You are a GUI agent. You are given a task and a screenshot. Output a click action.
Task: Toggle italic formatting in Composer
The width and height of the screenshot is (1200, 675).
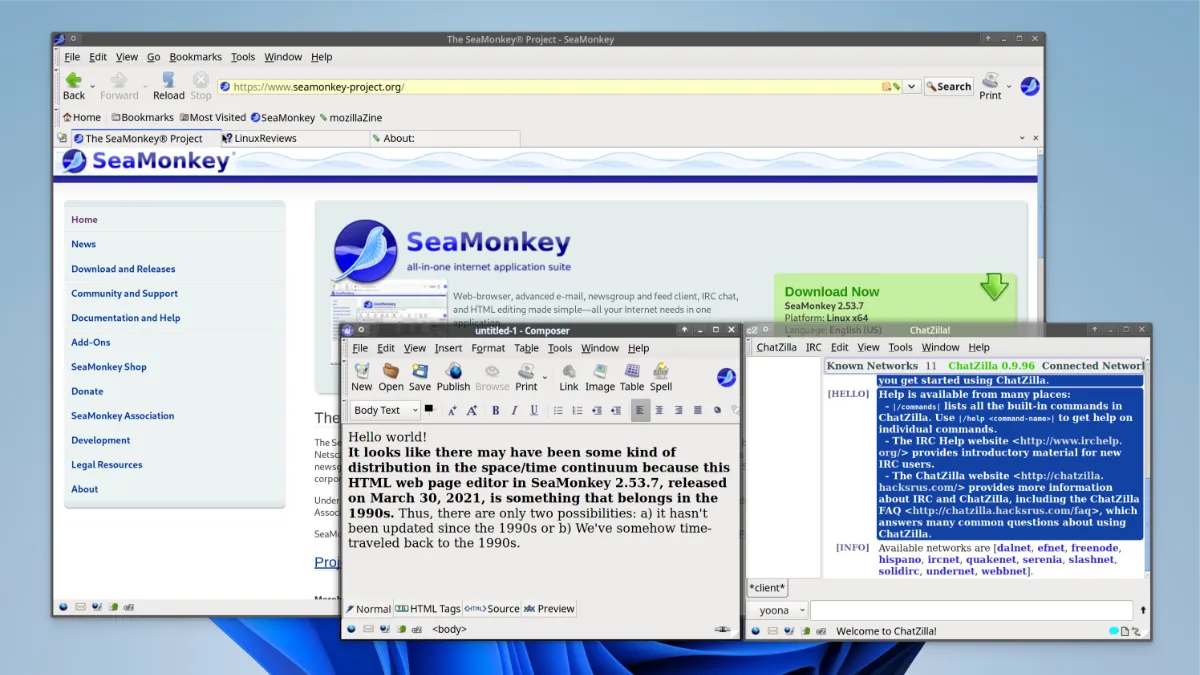[515, 410]
